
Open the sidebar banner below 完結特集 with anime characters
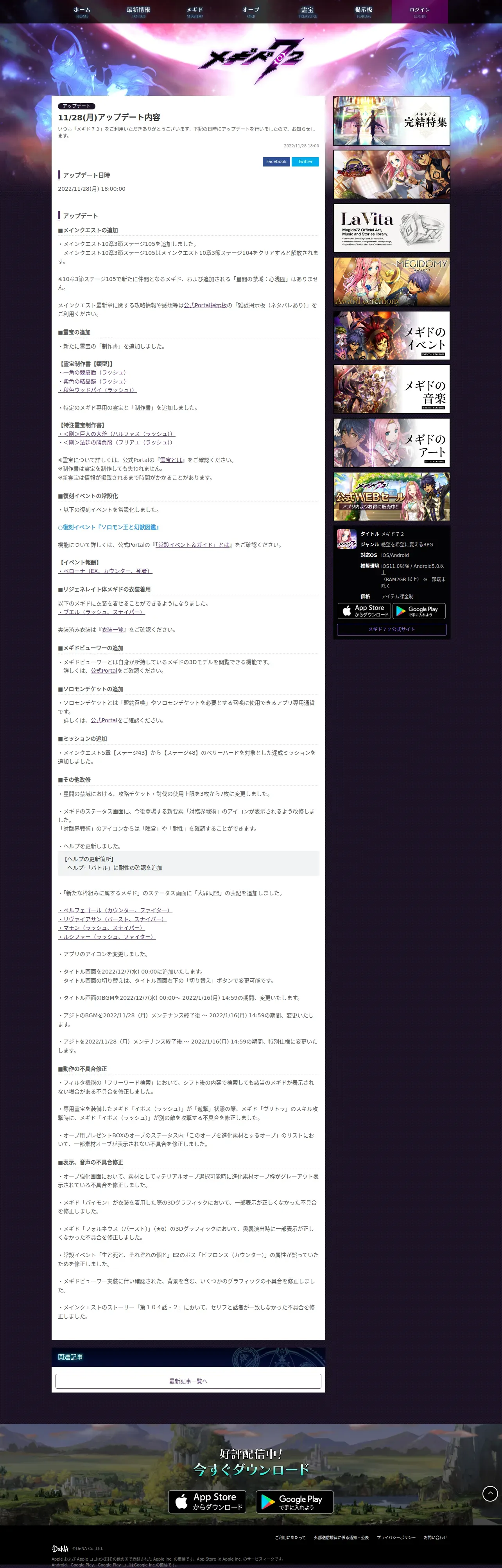pos(392,174)
